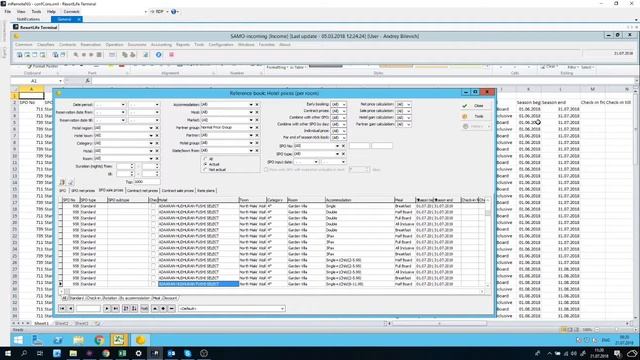
Task: Open the SPO type dropdown
Action: click(x=337, y=154)
